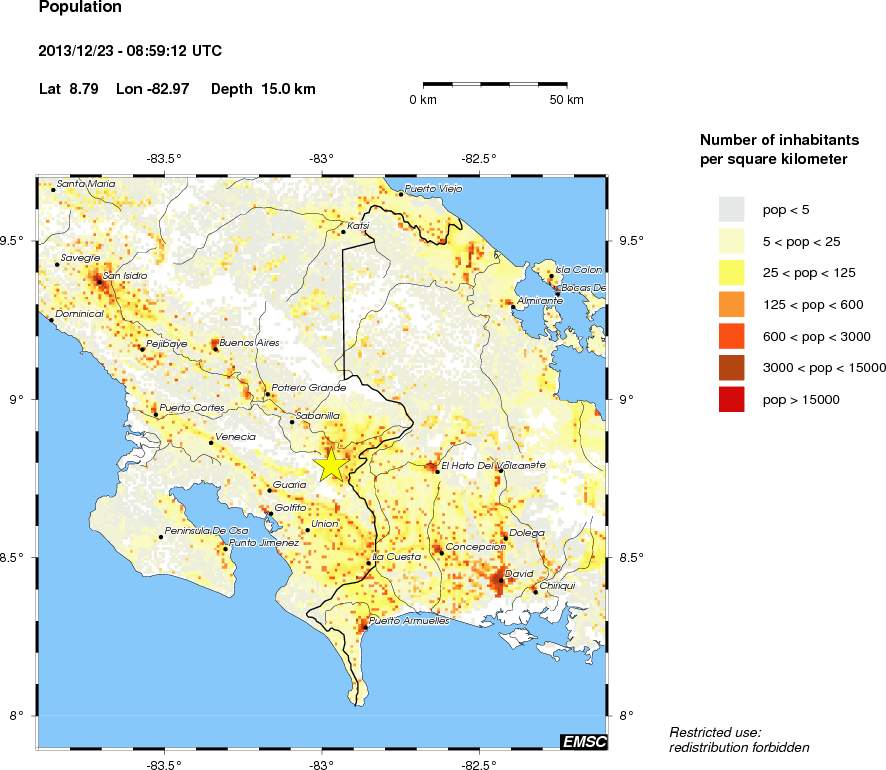The height and width of the screenshot is (770, 886).
Task: Click the Peninsula De Osa label
Action: coord(206,531)
